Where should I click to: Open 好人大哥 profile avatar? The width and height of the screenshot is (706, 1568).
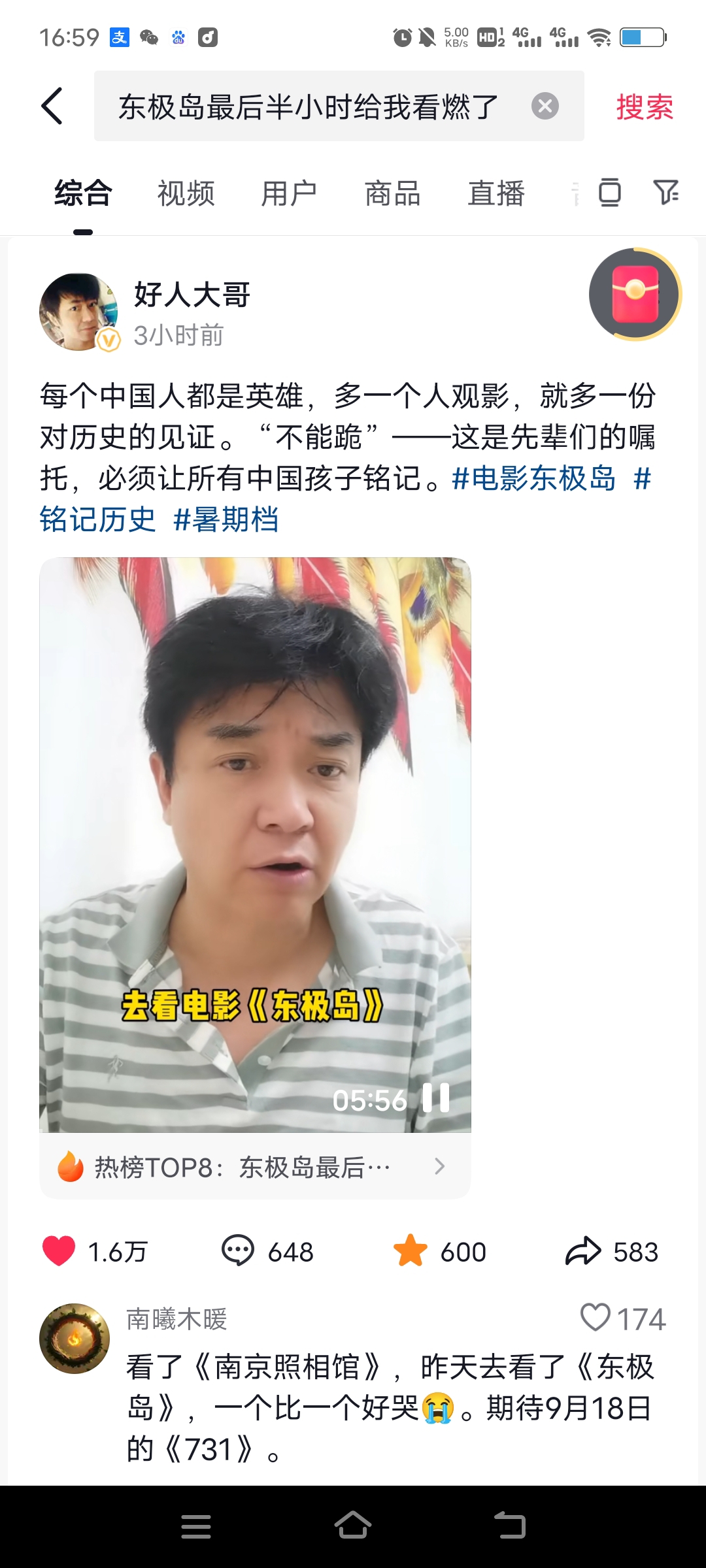tap(79, 312)
